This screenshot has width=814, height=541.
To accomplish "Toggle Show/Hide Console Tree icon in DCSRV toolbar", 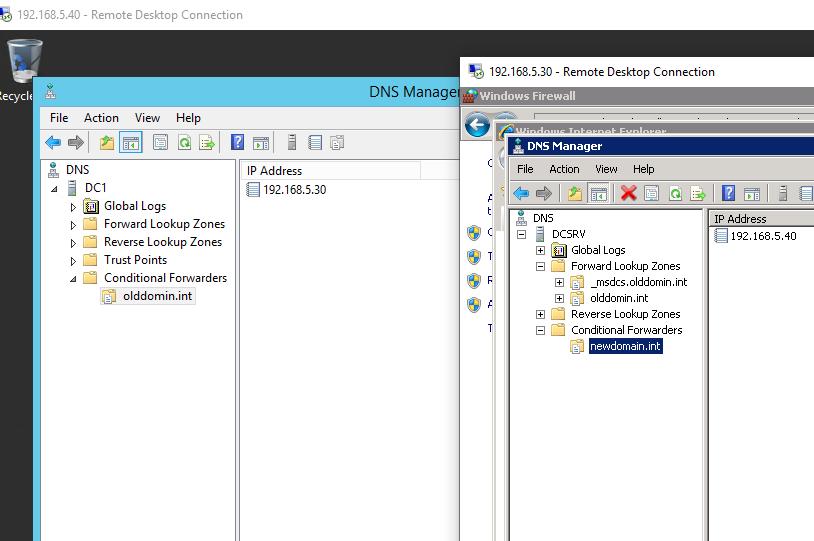I will [599, 193].
